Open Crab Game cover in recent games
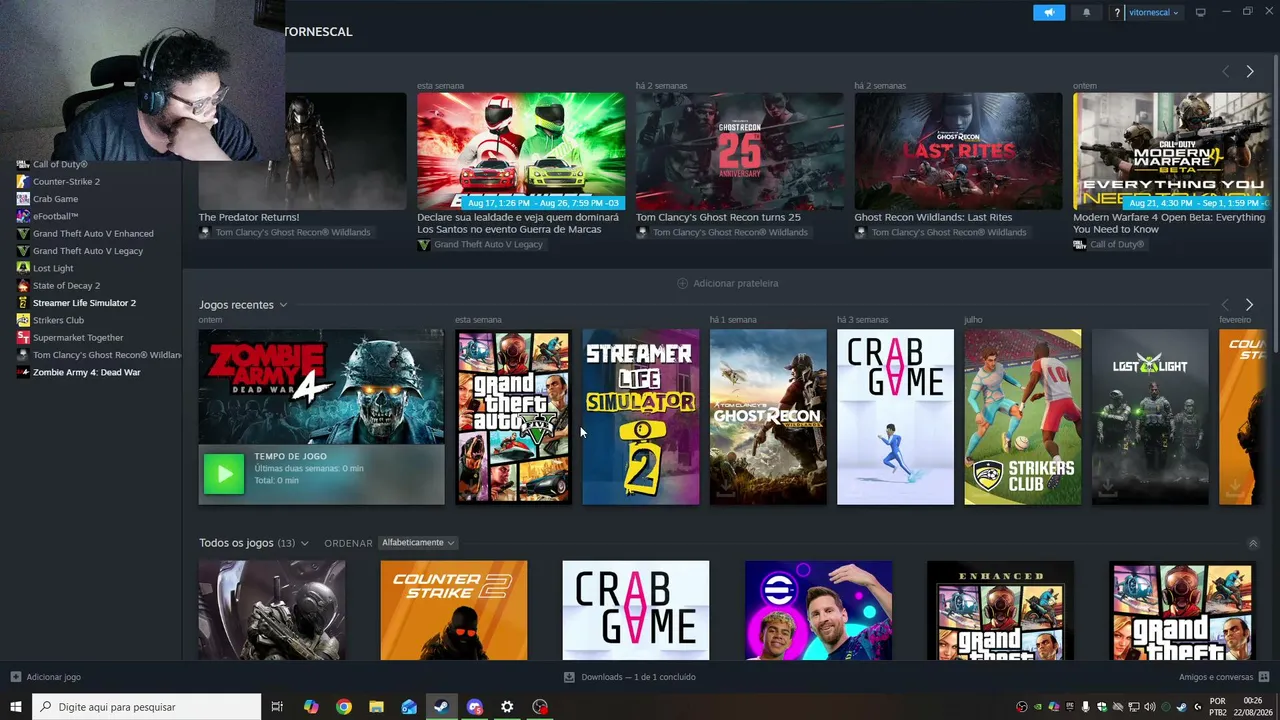Viewport: 1280px width, 720px height. pyautogui.click(x=895, y=417)
